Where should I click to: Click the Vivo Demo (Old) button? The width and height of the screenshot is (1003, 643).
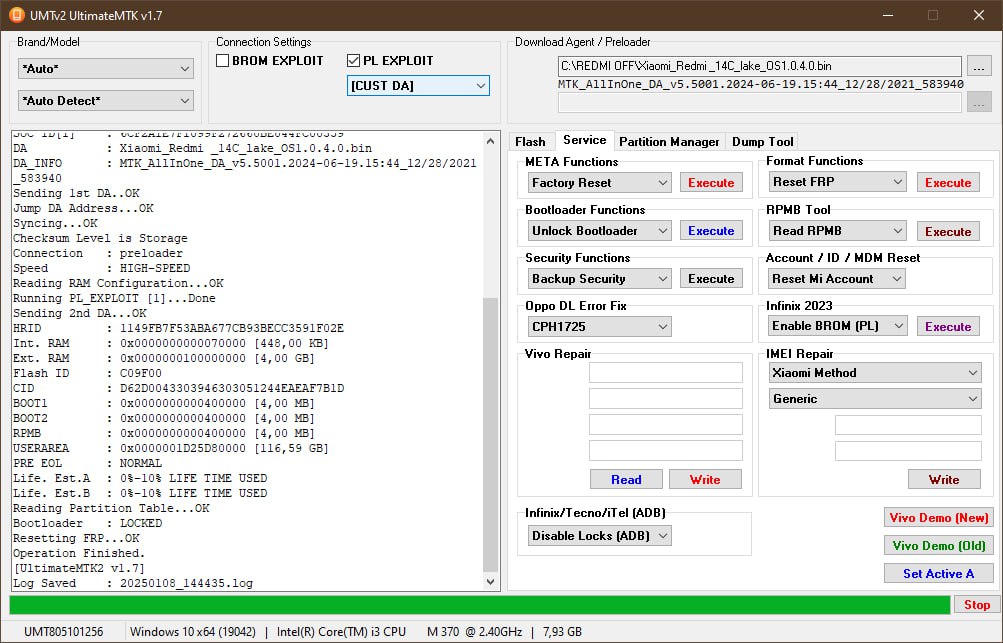938,546
